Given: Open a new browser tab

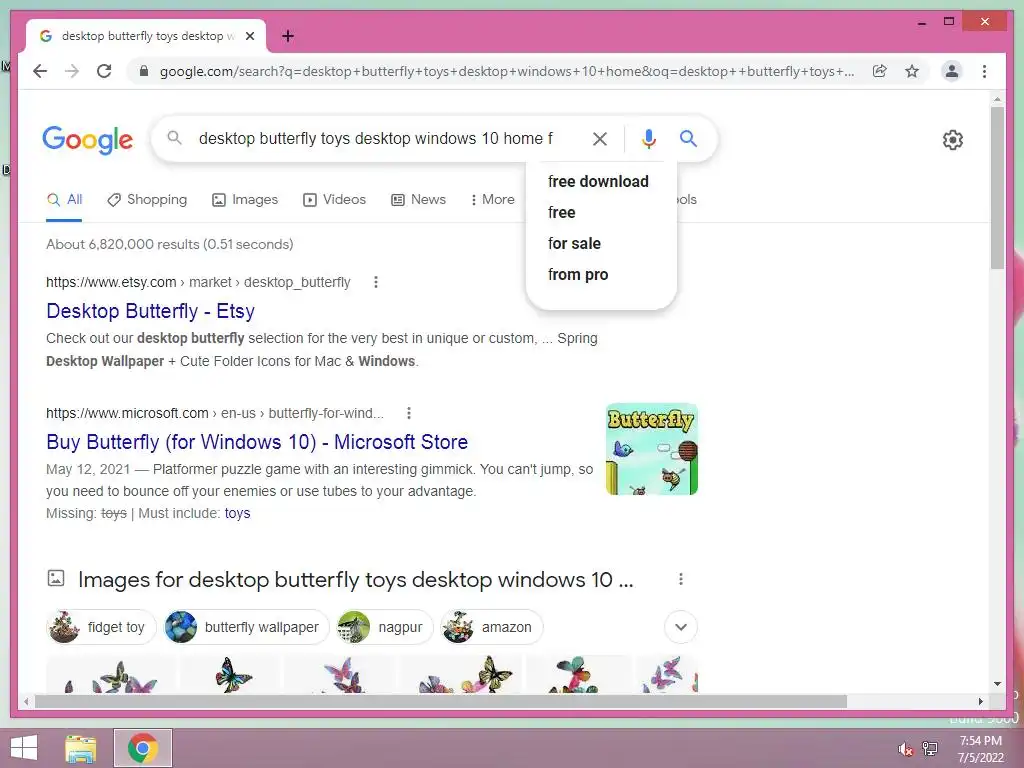Looking at the screenshot, I should (x=287, y=36).
